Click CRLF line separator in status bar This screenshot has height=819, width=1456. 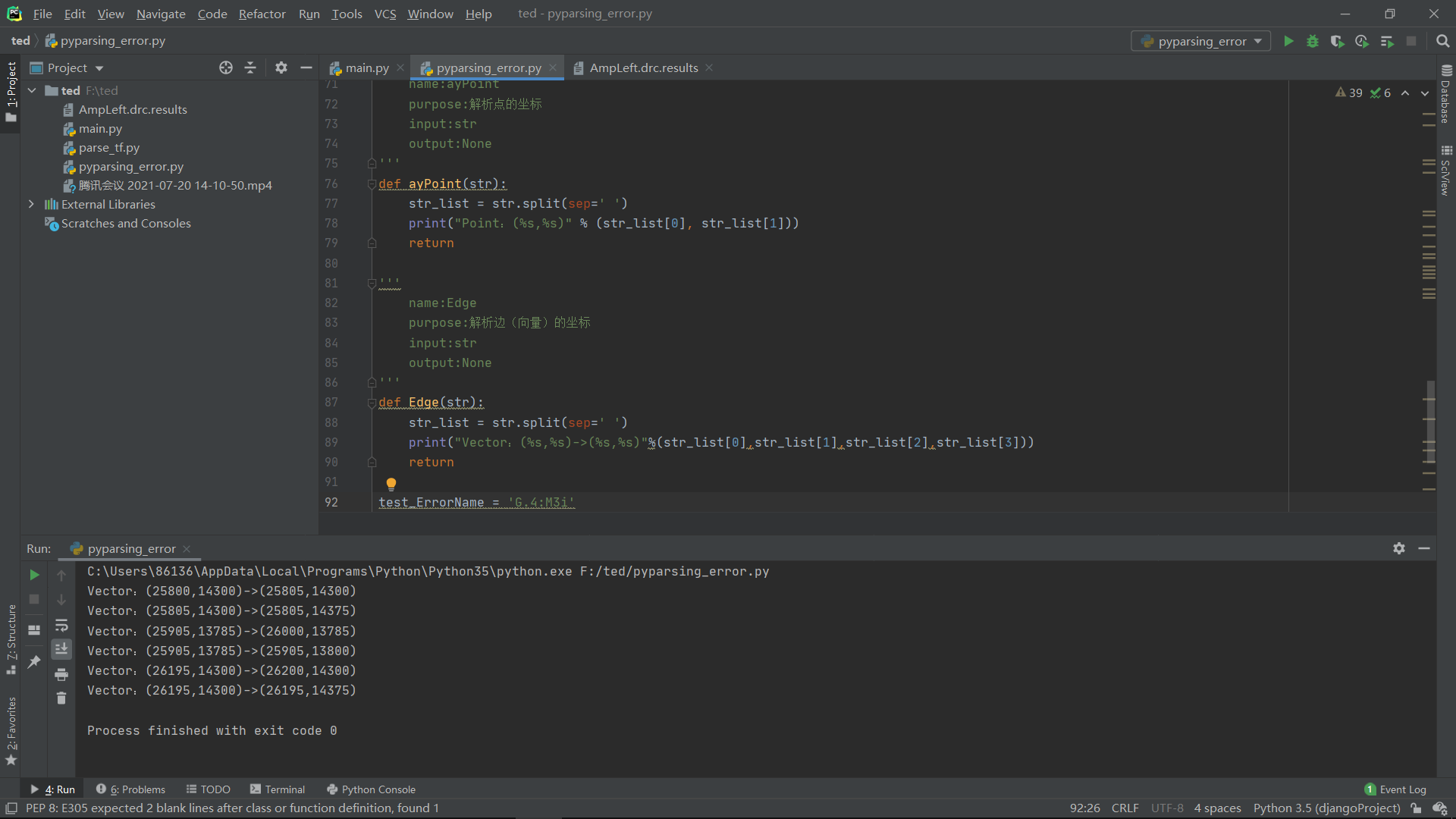(1125, 808)
